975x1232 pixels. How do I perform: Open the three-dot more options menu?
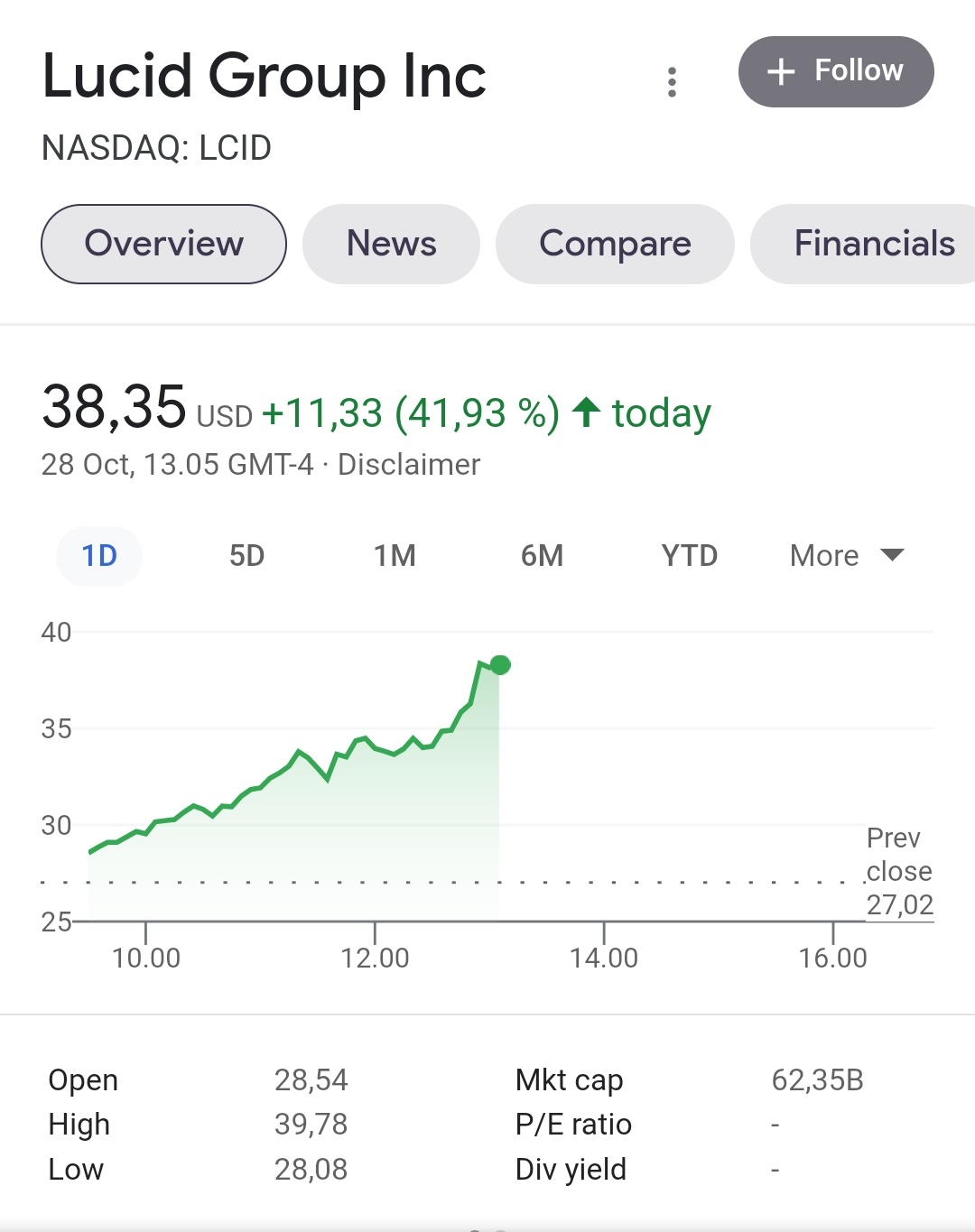point(672,81)
